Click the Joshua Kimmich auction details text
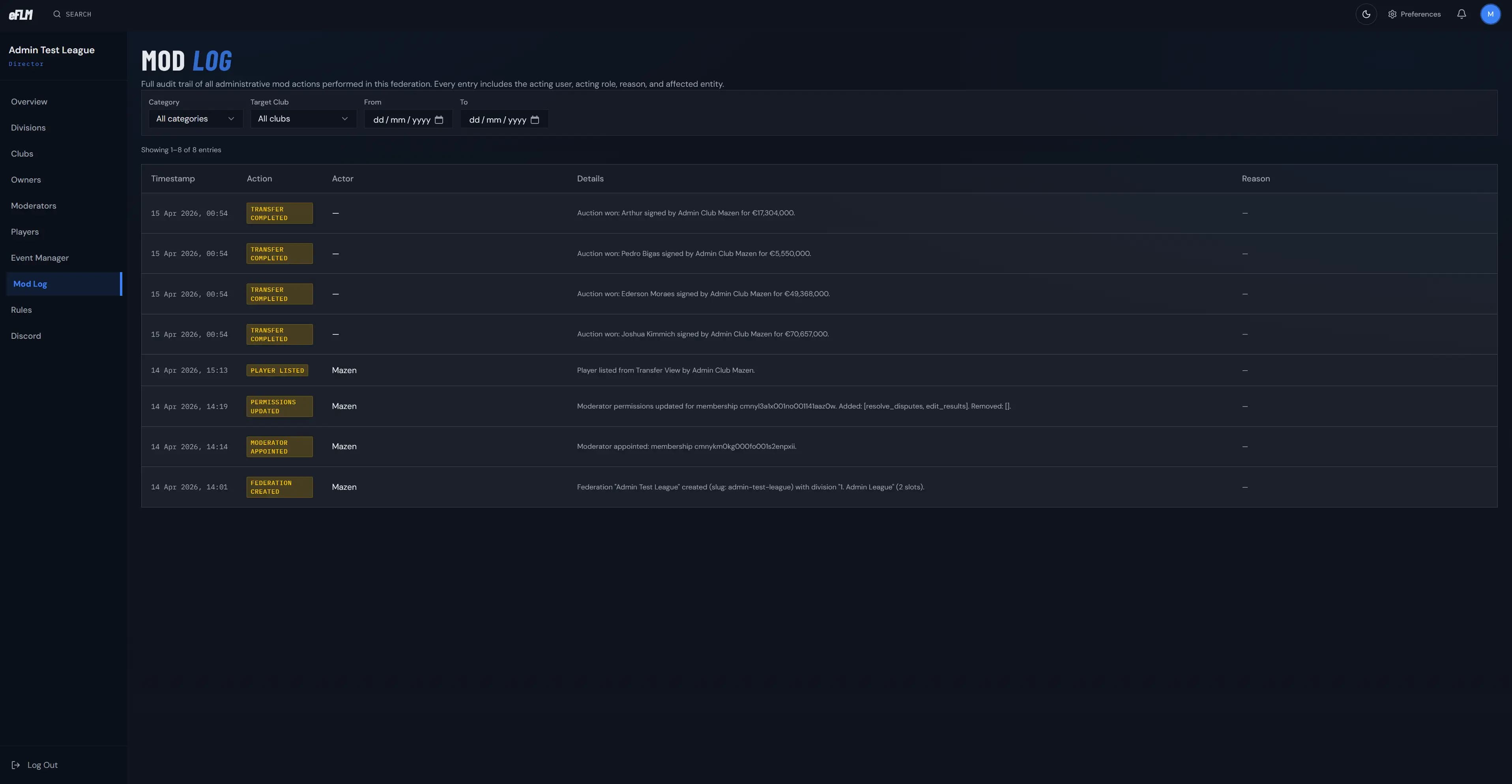 point(703,334)
